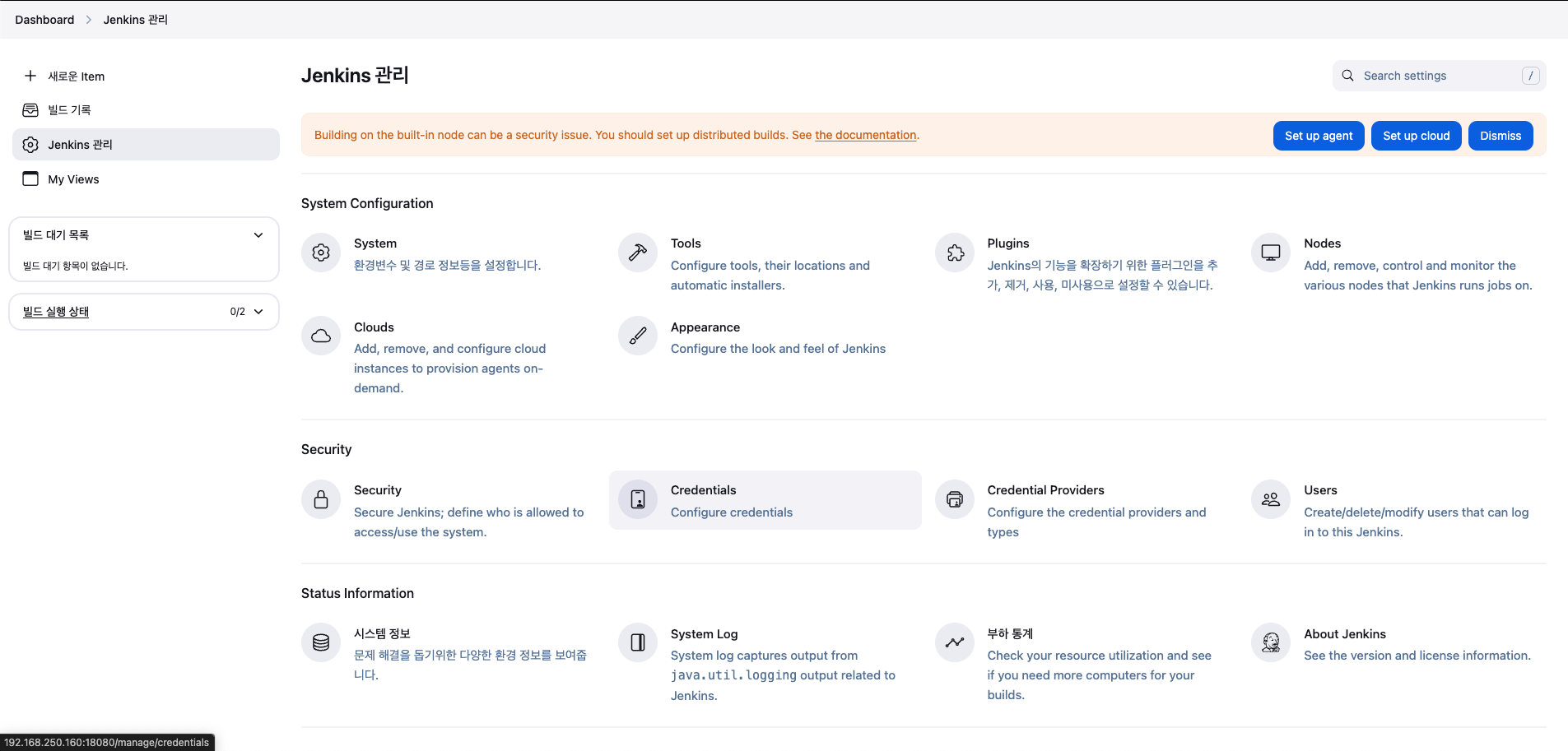Click the Set up agent button

click(1319, 136)
